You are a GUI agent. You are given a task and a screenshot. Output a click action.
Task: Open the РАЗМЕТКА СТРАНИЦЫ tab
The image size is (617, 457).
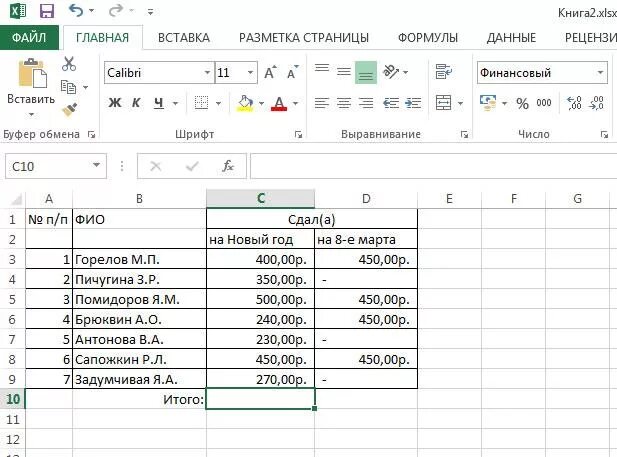(304, 38)
